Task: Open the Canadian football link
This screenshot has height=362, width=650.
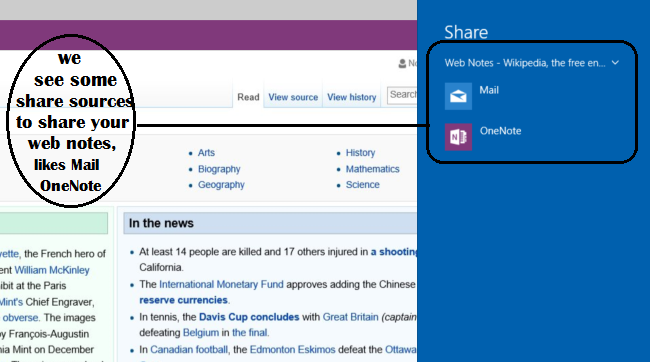Action: (189, 350)
